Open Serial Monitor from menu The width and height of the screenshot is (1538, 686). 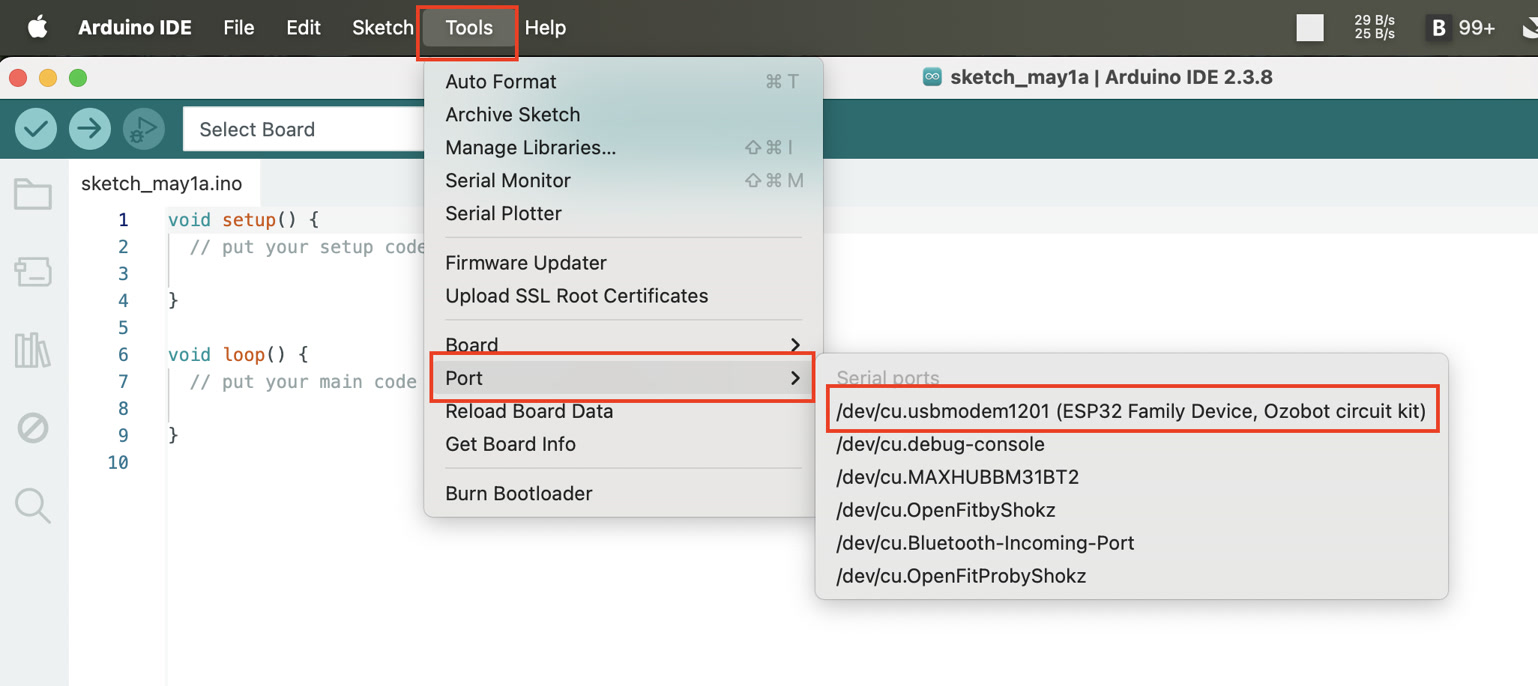point(623,181)
